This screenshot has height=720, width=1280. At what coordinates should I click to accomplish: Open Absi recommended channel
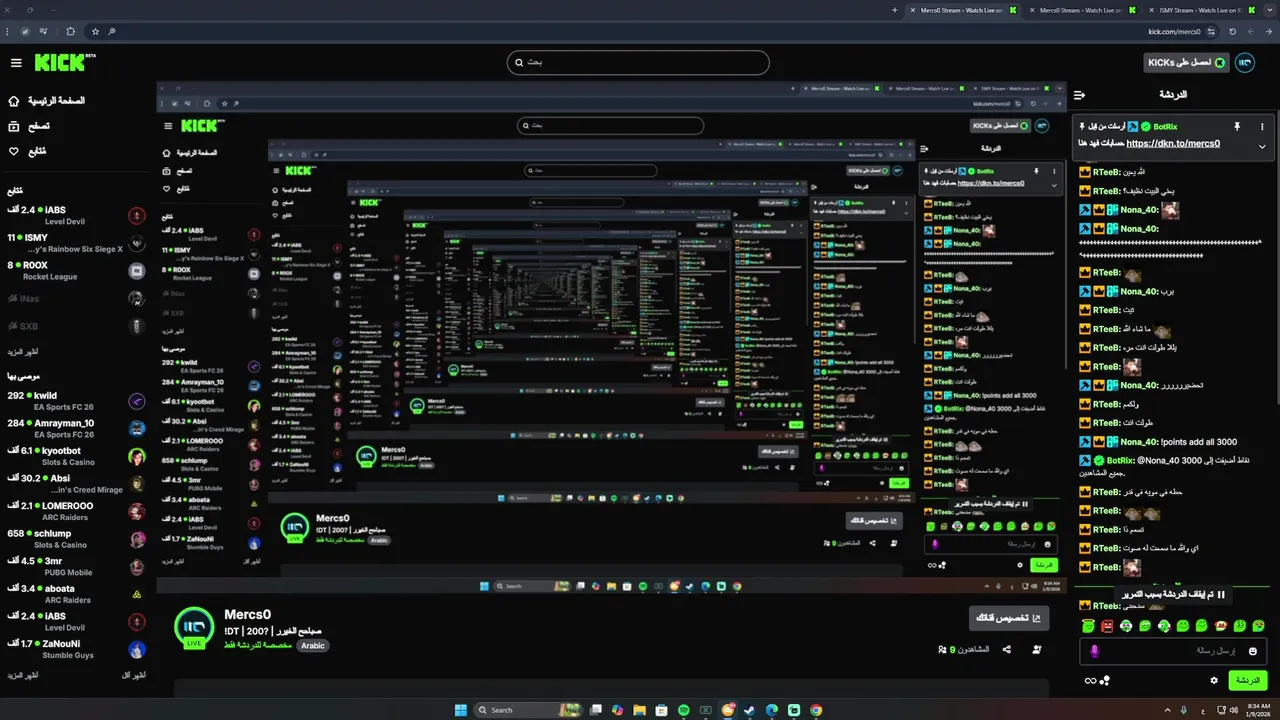(x=76, y=484)
